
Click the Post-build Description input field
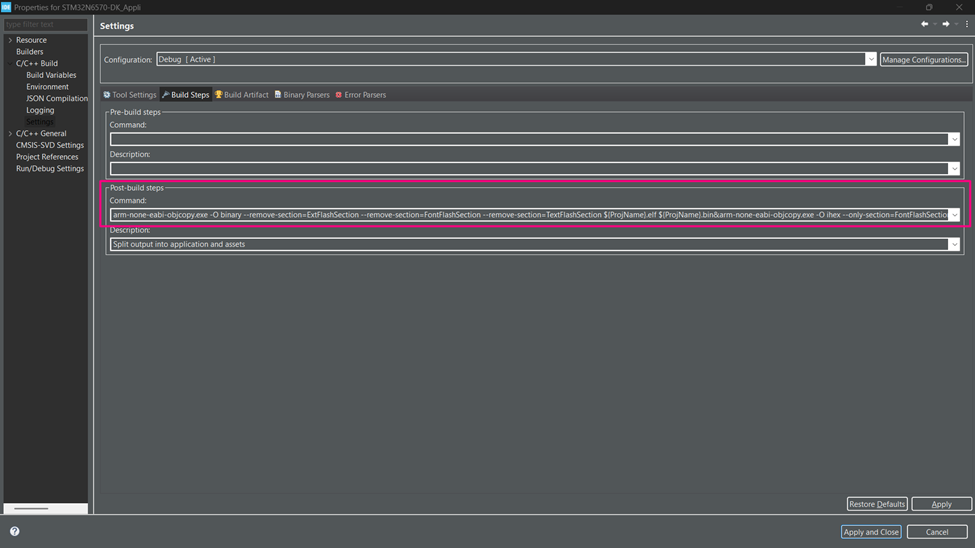coord(529,244)
